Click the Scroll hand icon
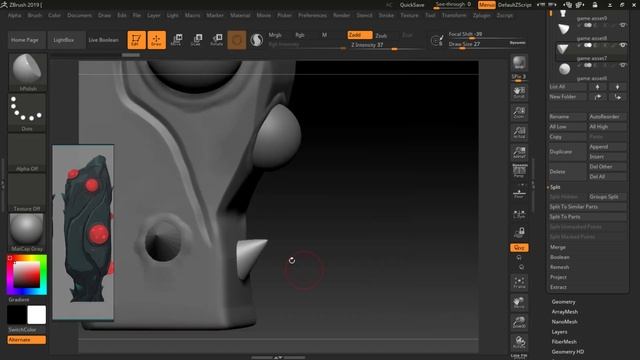 tap(519, 92)
